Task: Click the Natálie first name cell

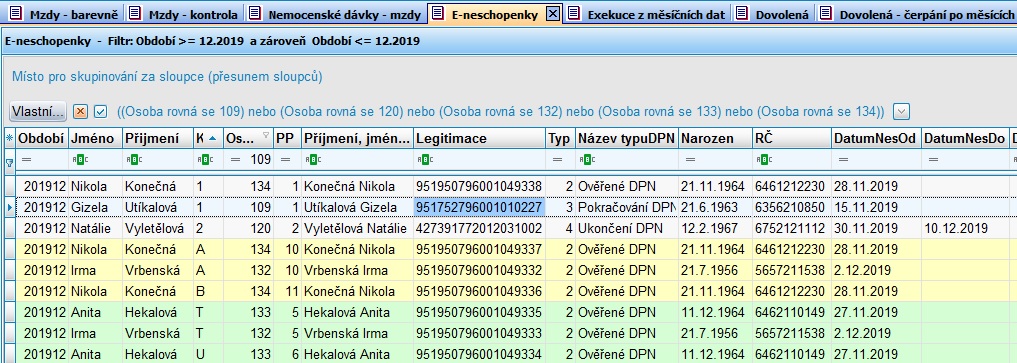Action: point(95,228)
